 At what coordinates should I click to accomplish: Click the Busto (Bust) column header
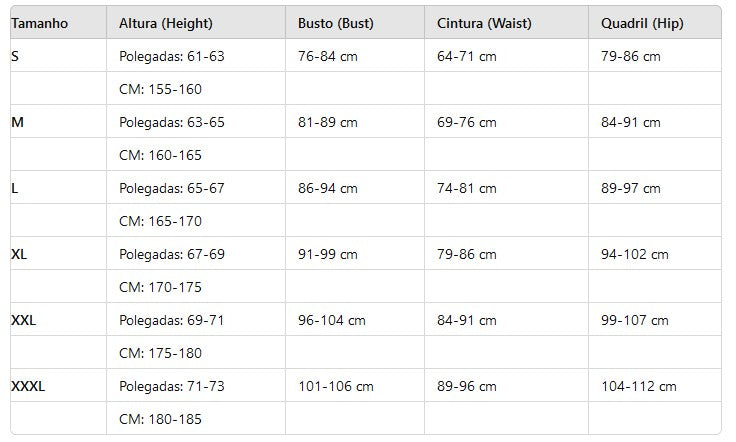point(336,23)
